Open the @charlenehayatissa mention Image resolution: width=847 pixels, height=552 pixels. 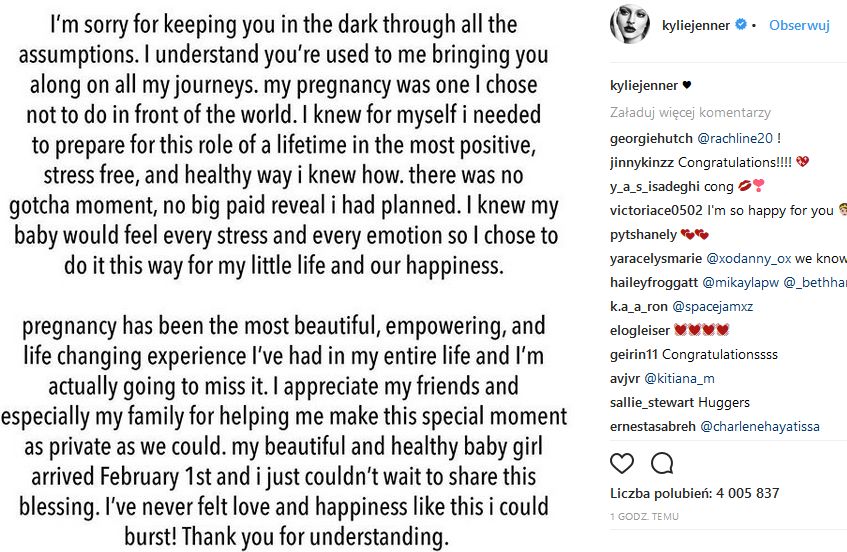(759, 426)
